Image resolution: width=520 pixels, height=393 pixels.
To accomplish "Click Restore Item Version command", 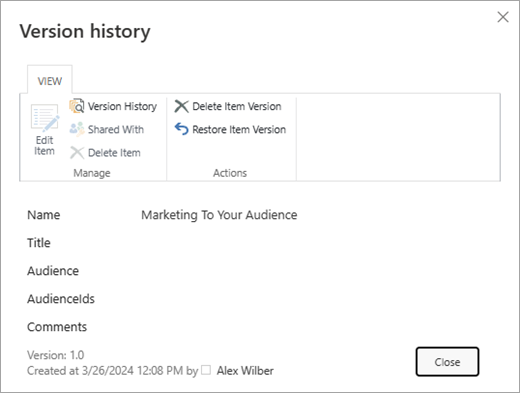I will pyautogui.click(x=230, y=129).
